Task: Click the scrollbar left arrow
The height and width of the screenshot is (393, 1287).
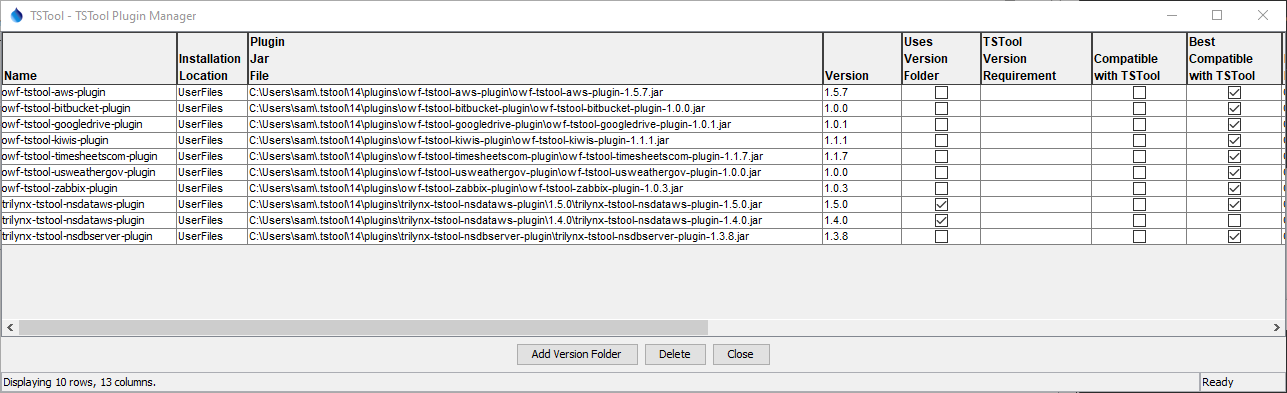Action: click(x=10, y=327)
